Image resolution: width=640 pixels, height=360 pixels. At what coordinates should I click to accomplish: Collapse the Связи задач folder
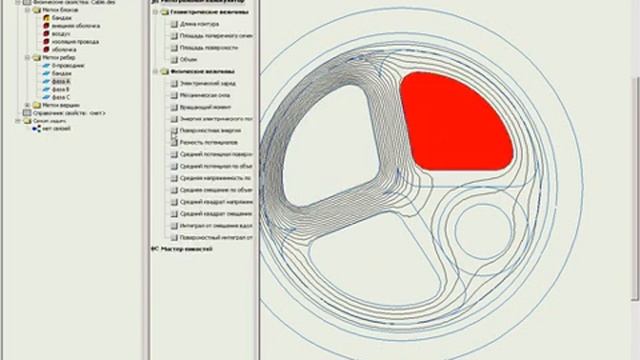[x=18, y=121]
